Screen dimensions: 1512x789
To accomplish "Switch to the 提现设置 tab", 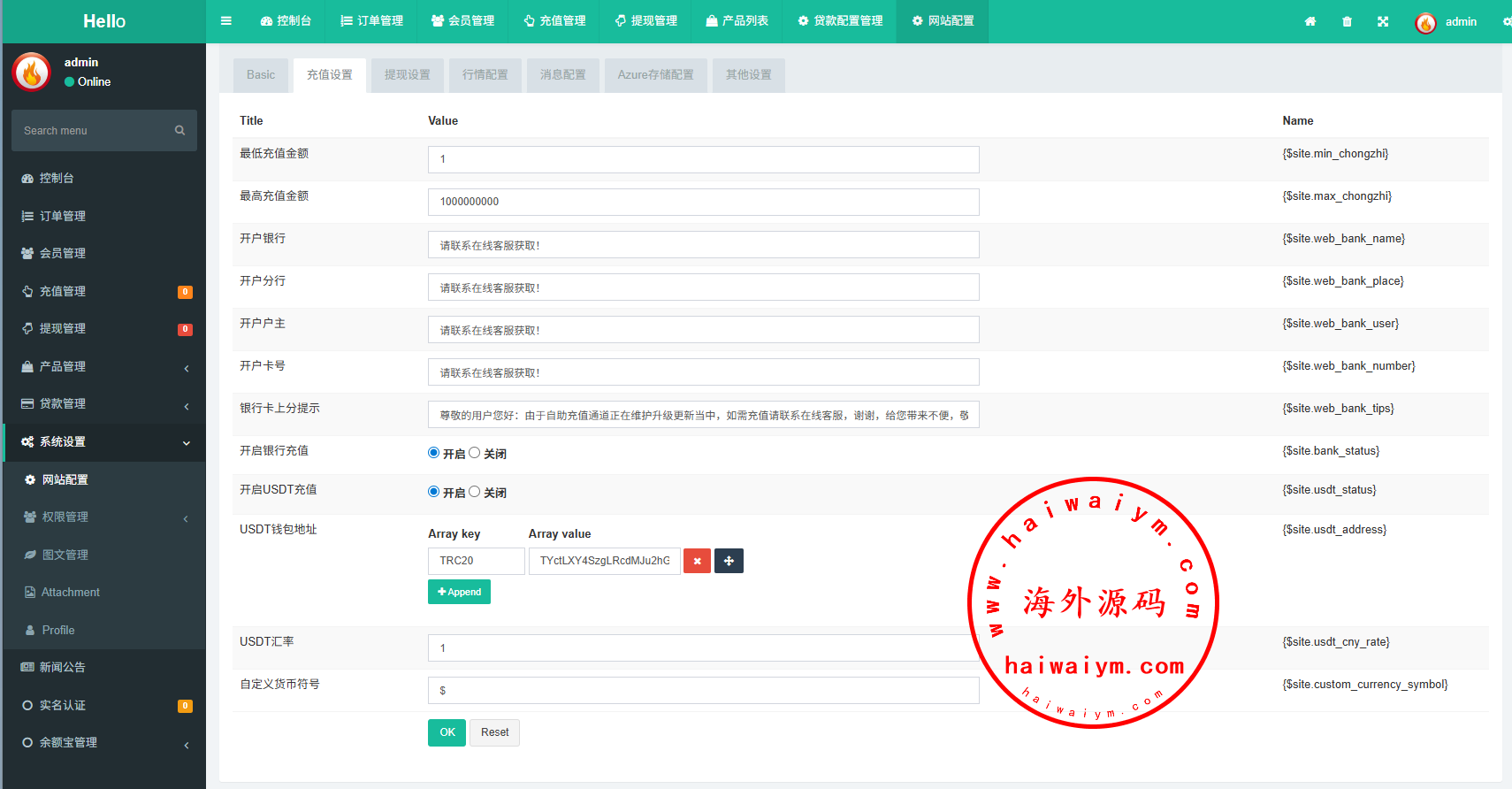I will pos(407,75).
